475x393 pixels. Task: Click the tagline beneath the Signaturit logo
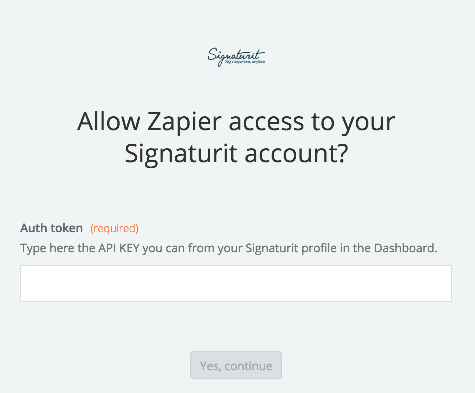(x=245, y=62)
